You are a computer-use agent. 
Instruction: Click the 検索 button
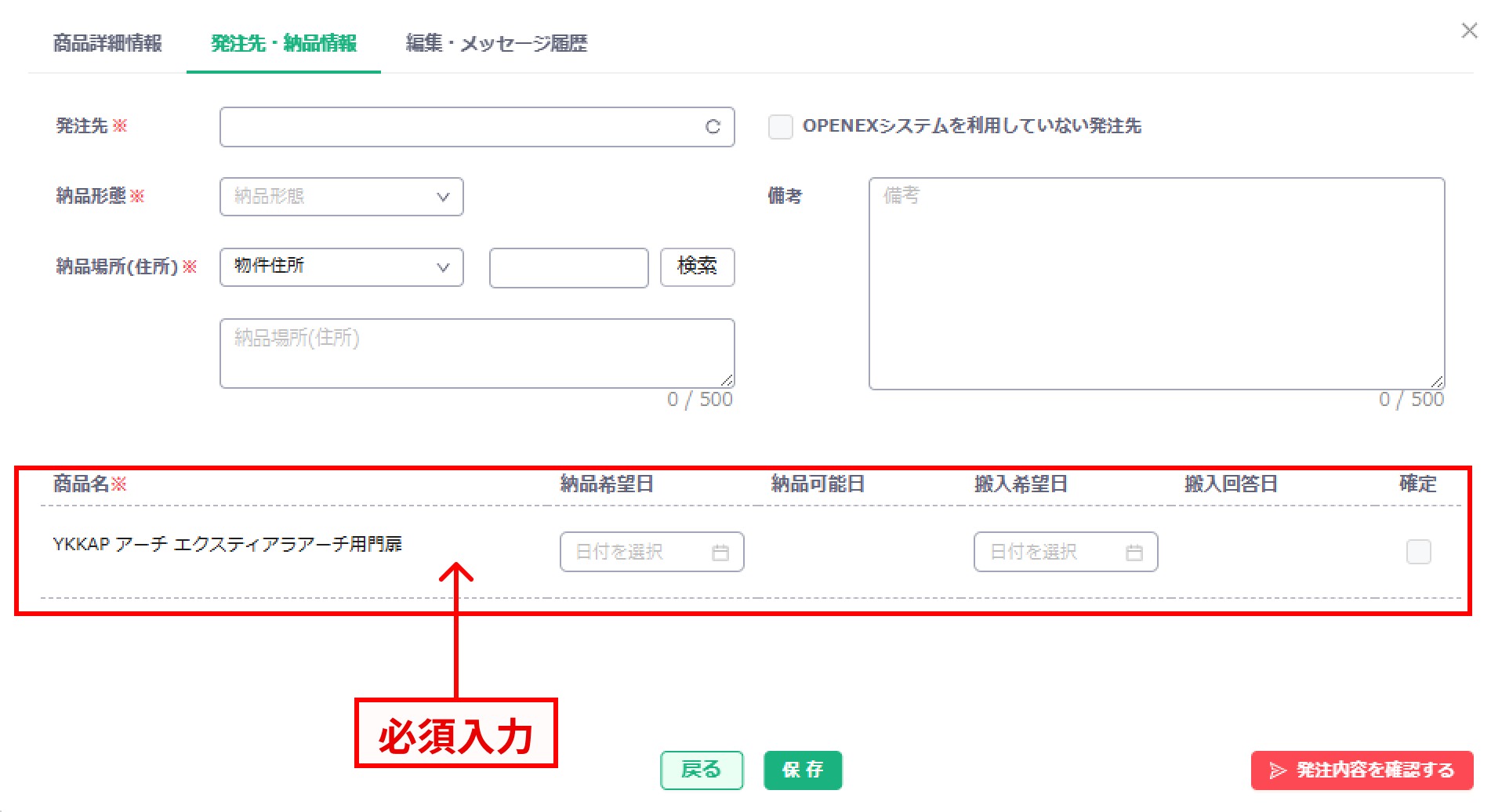point(697,267)
